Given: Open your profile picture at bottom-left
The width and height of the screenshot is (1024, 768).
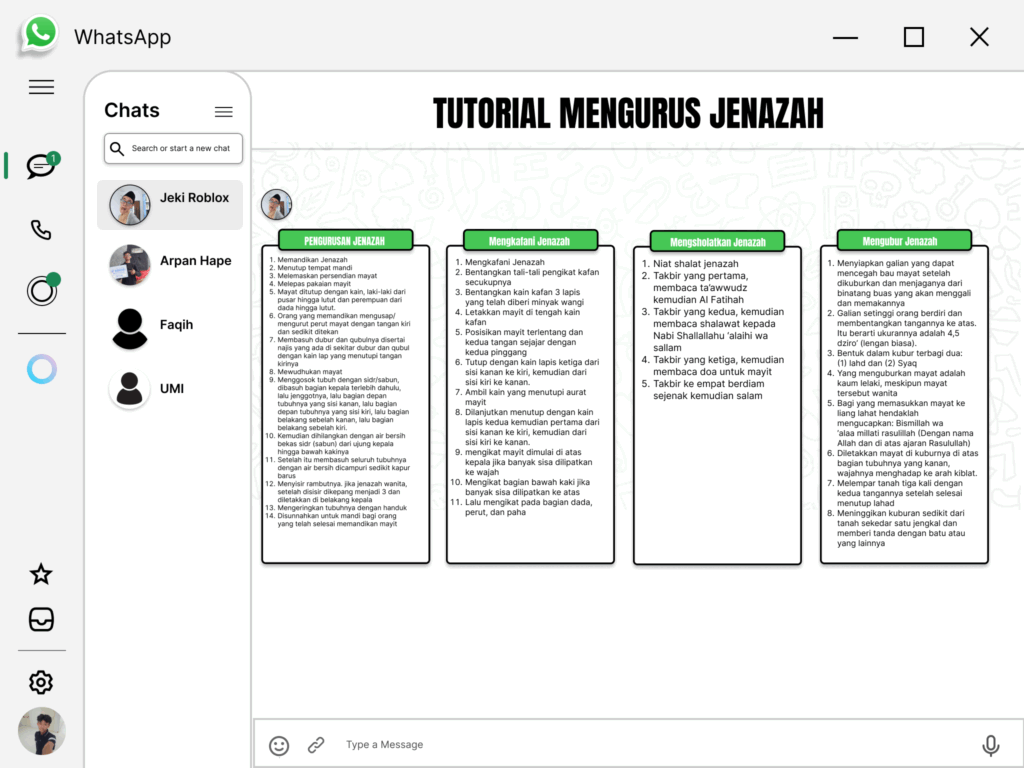Looking at the screenshot, I should tap(41, 732).
